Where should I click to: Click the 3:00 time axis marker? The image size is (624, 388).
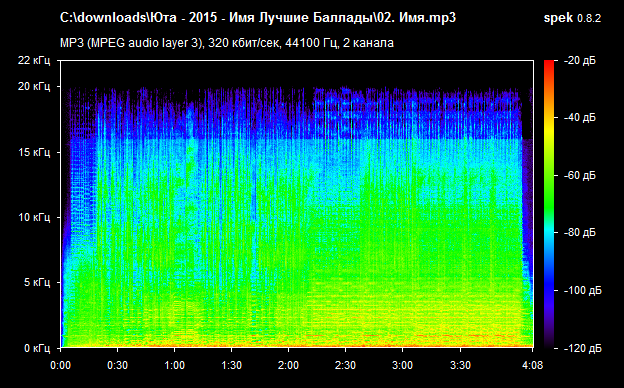pyautogui.click(x=402, y=365)
